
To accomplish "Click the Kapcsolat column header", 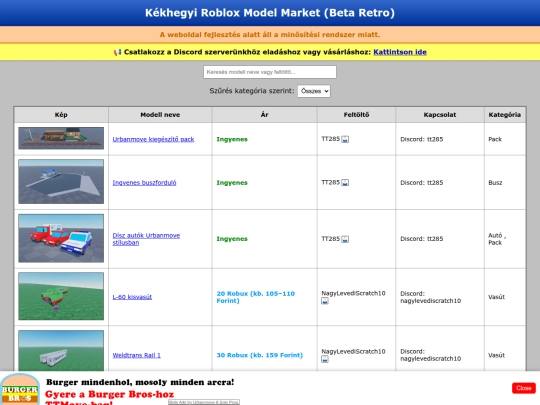I will (x=440, y=115).
